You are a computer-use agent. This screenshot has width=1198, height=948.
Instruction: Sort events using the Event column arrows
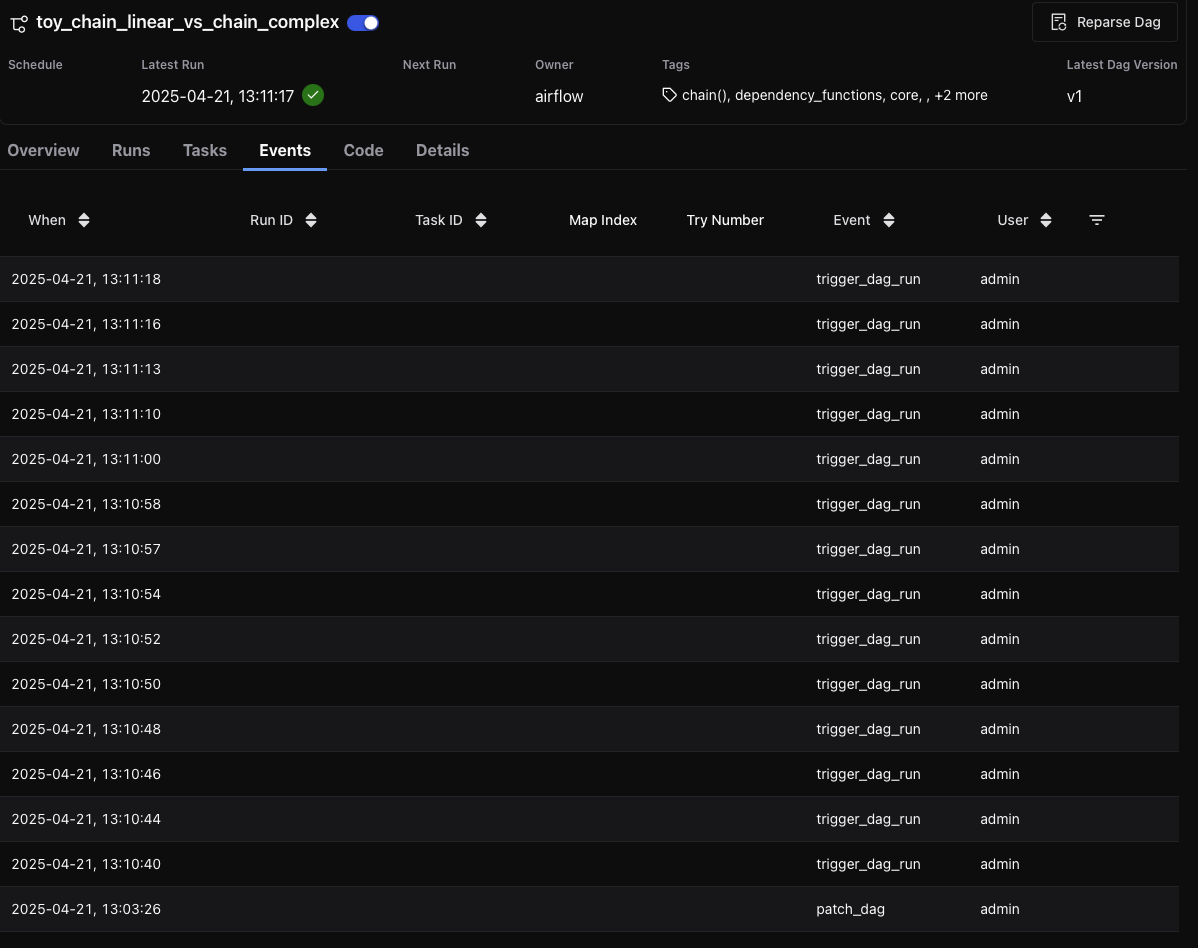pyautogui.click(x=888, y=219)
